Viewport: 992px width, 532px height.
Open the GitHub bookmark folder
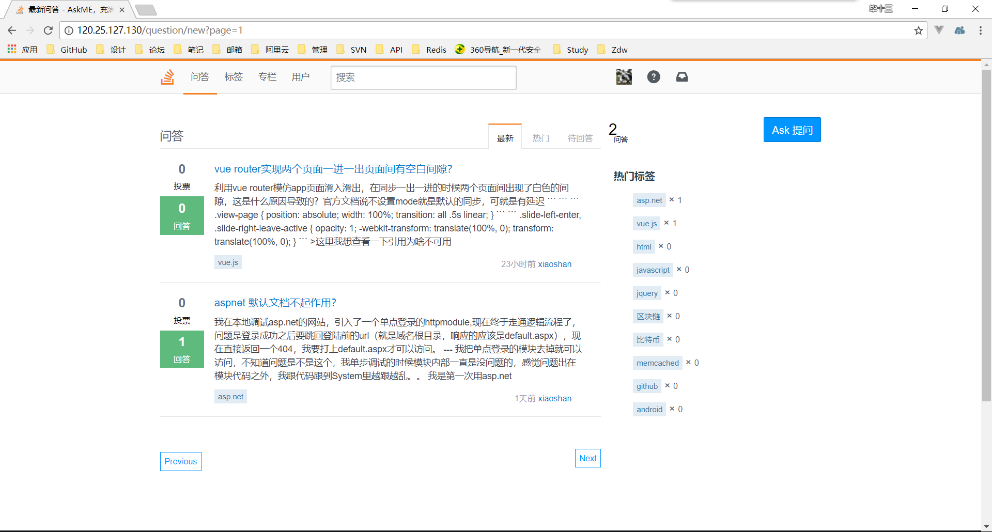[66, 49]
